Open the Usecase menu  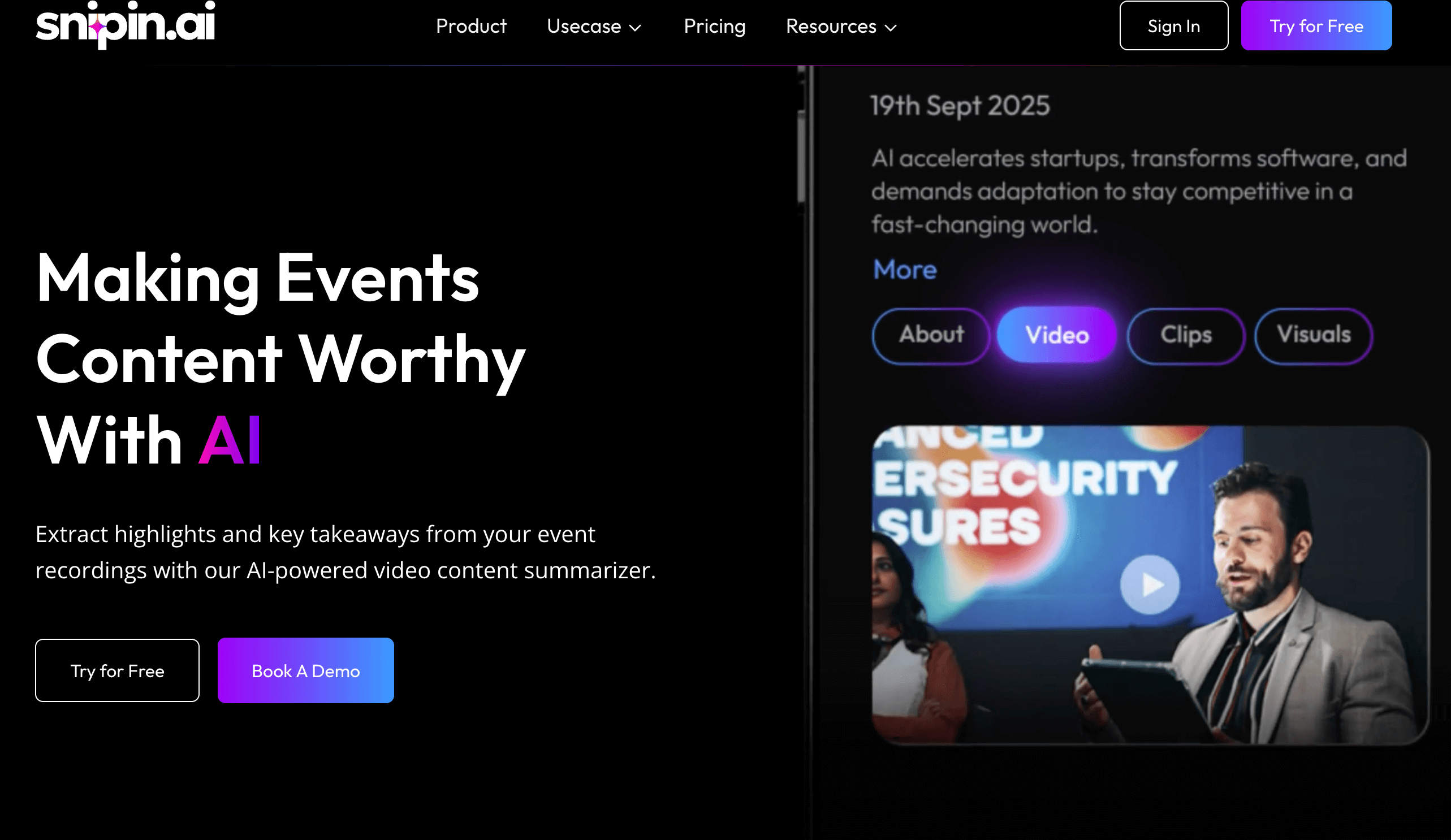[x=594, y=27]
